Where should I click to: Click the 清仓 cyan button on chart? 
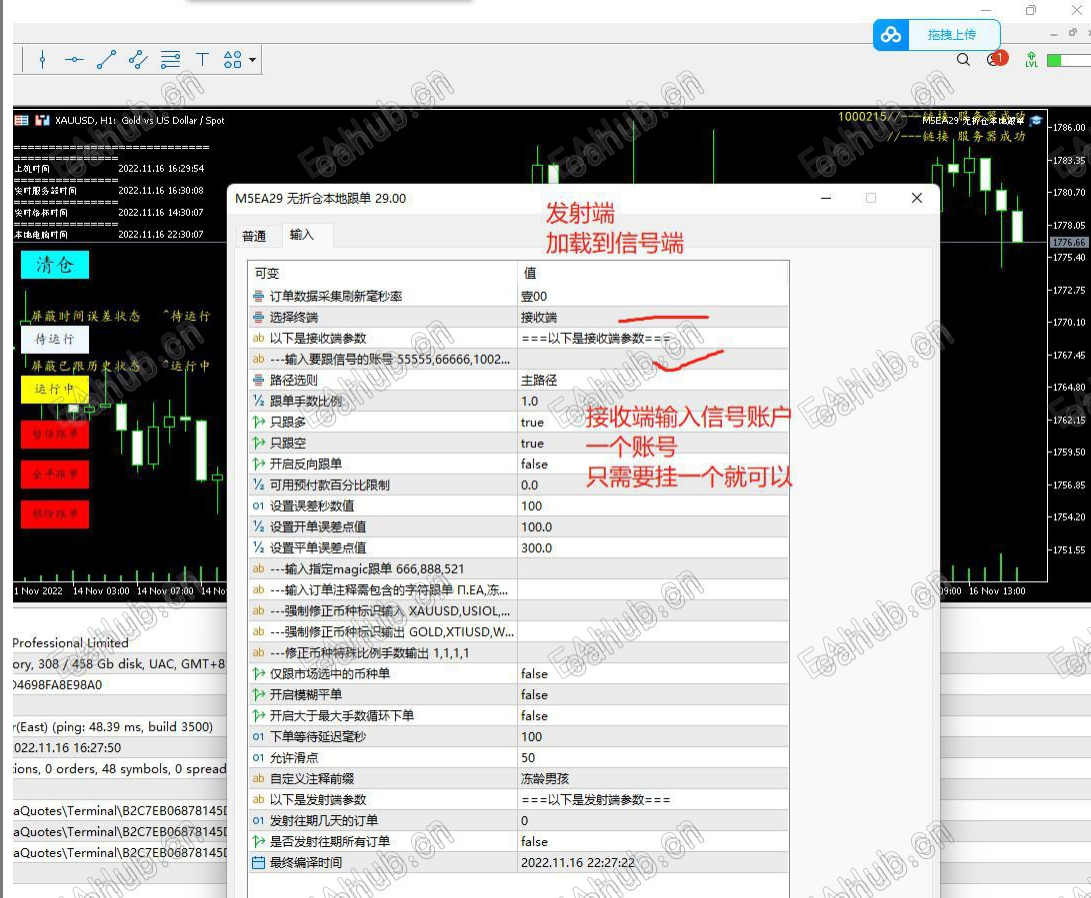point(55,264)
